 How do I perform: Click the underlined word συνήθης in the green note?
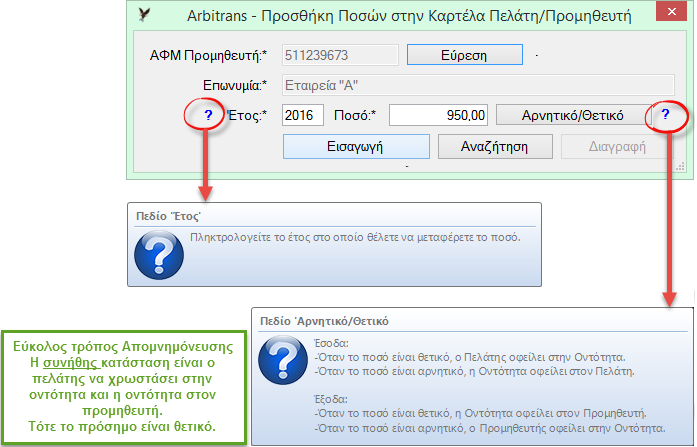70,363
